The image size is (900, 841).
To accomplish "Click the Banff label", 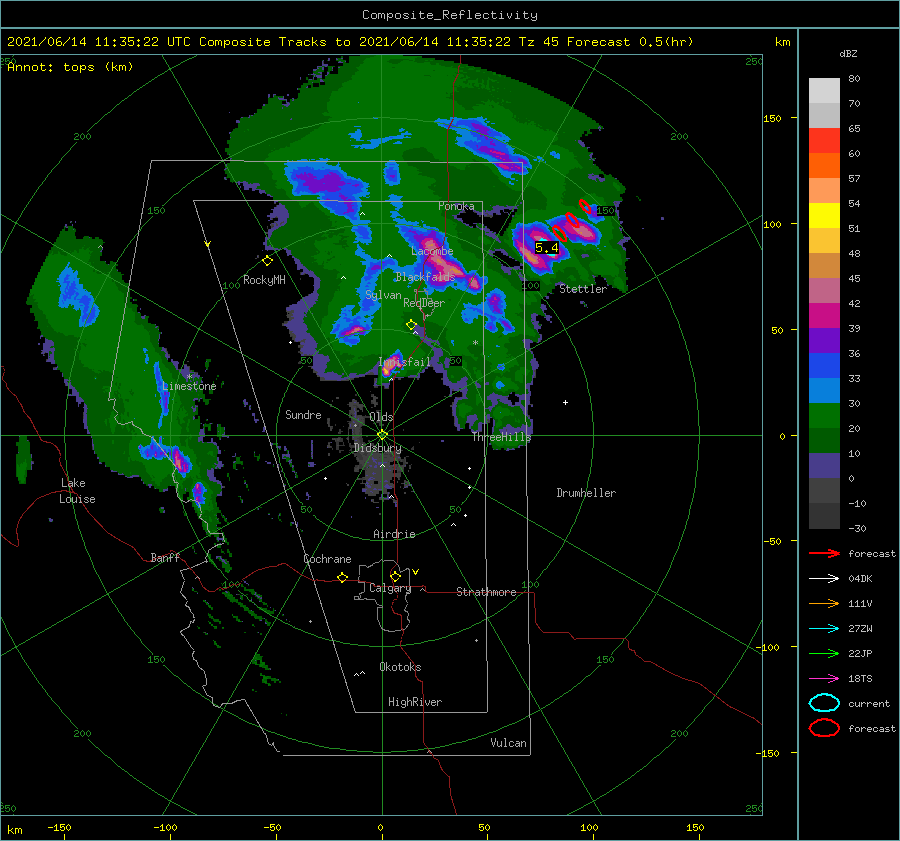I will (165, 557).
